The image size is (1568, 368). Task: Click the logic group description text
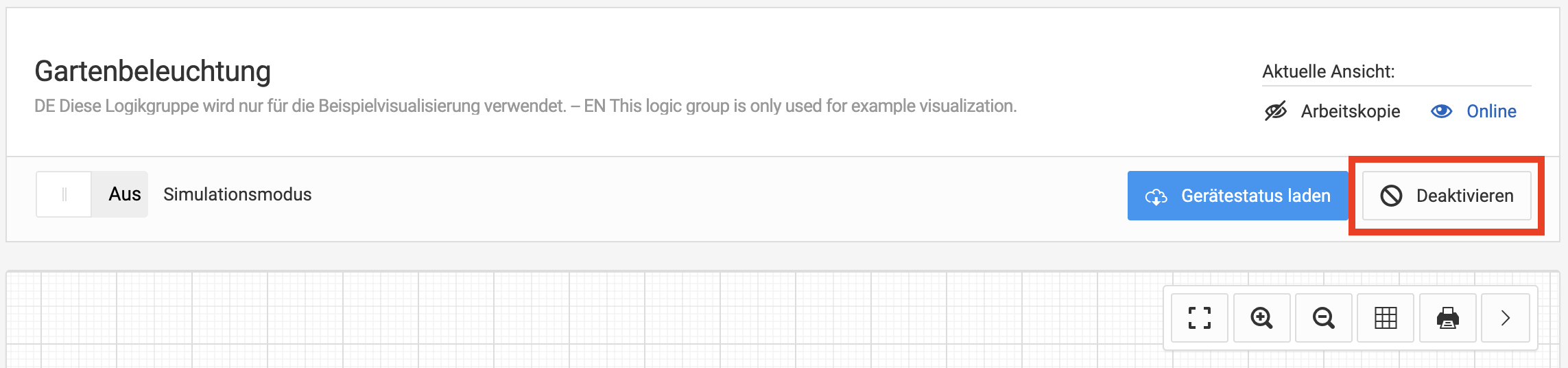tap(525, 106)
